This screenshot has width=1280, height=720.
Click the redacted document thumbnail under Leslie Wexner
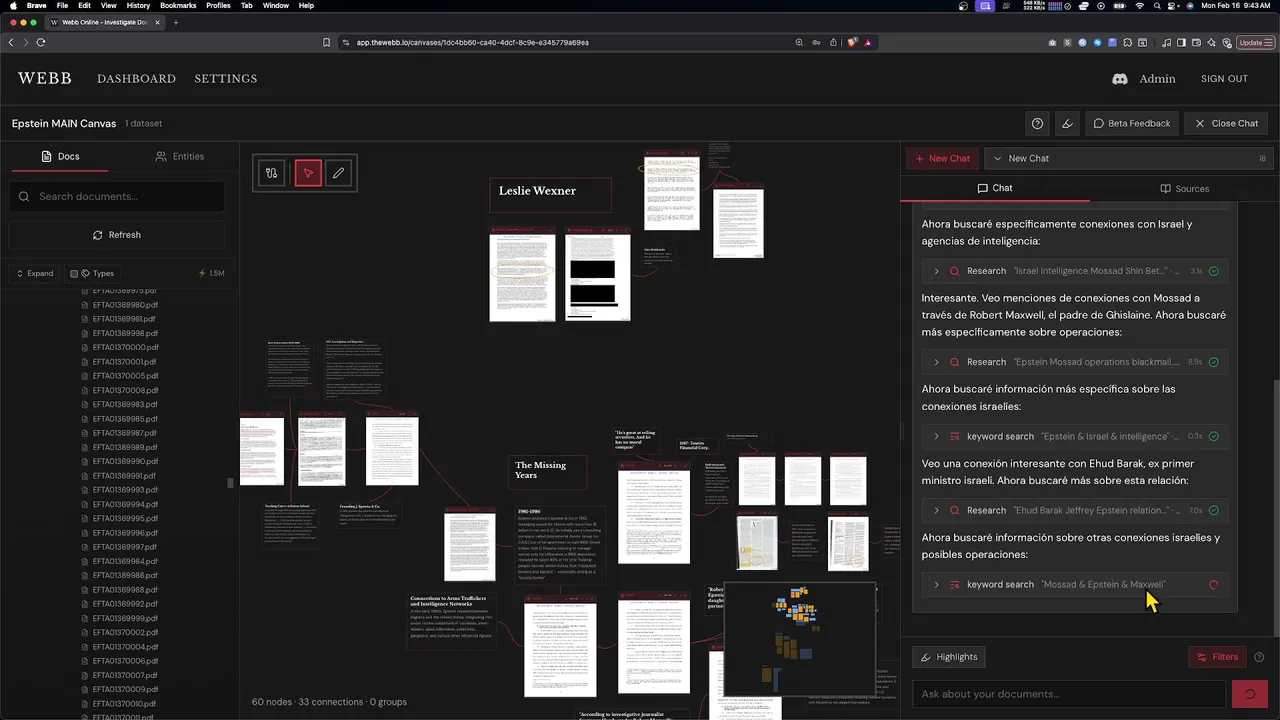point(598,275)
